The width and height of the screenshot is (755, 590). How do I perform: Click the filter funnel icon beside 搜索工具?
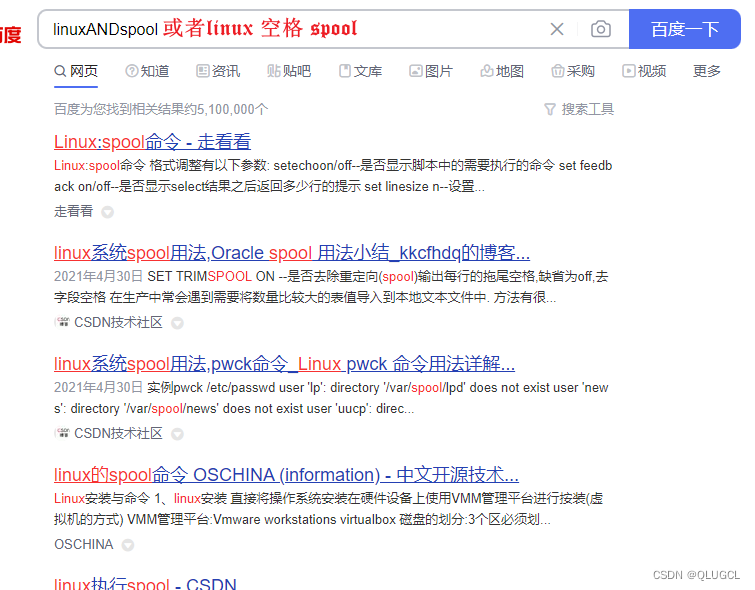pos(549,109)
